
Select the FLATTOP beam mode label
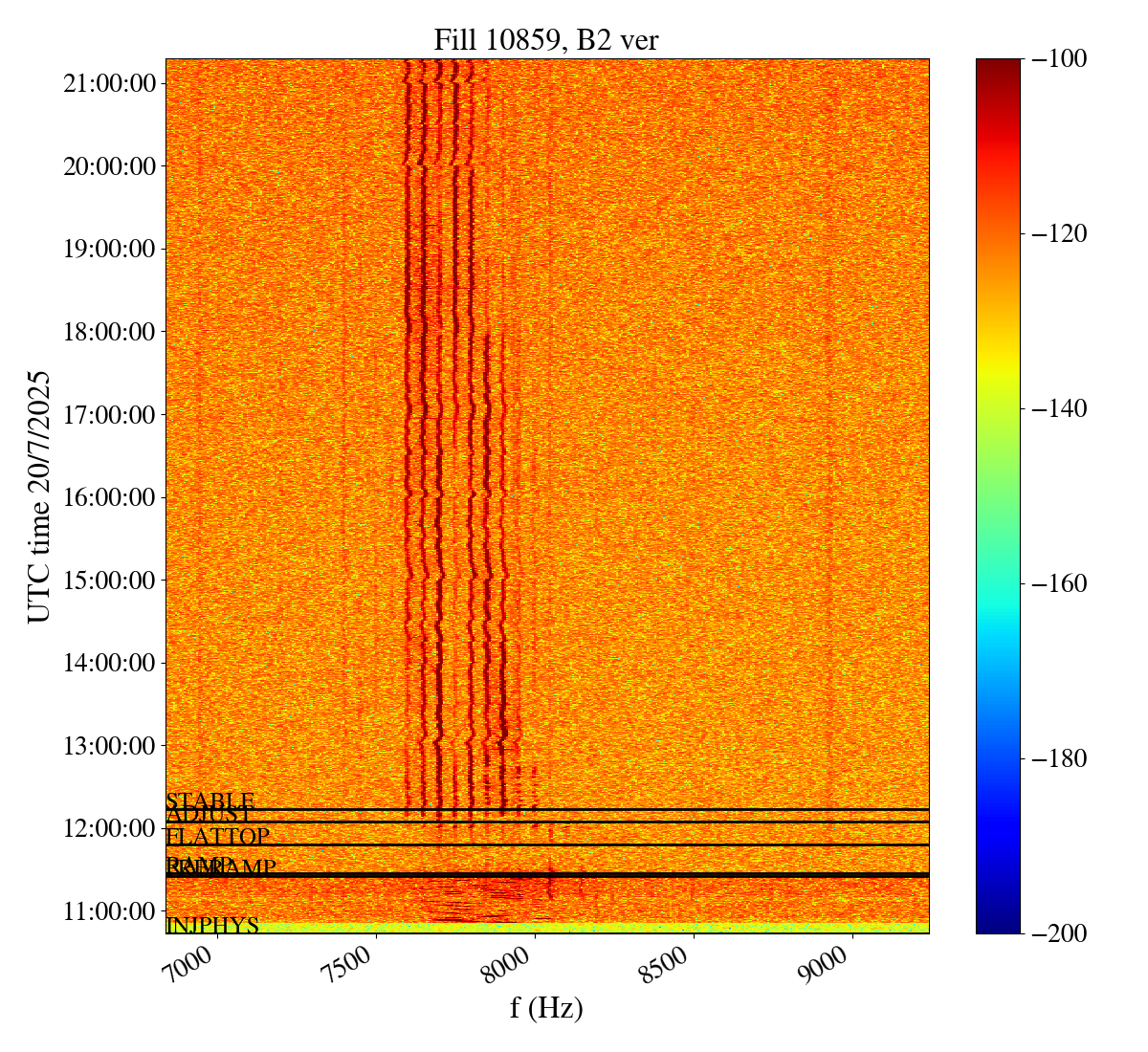pyautogui.click(x=218, y=837)
